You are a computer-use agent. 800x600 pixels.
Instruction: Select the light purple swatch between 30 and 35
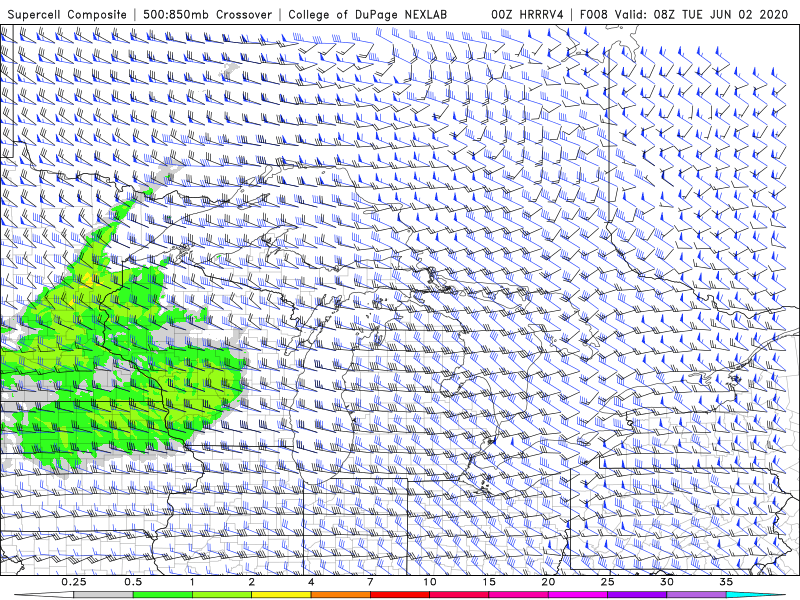(696, 595)
